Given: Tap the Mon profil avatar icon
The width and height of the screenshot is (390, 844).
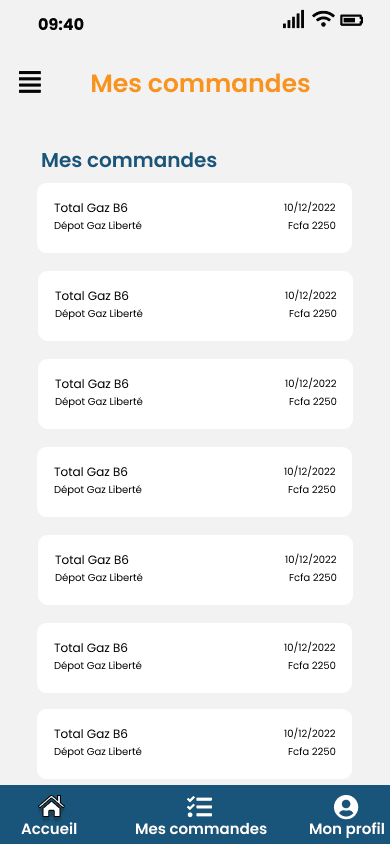Looking at the screenshot, I should coord(346,807).
